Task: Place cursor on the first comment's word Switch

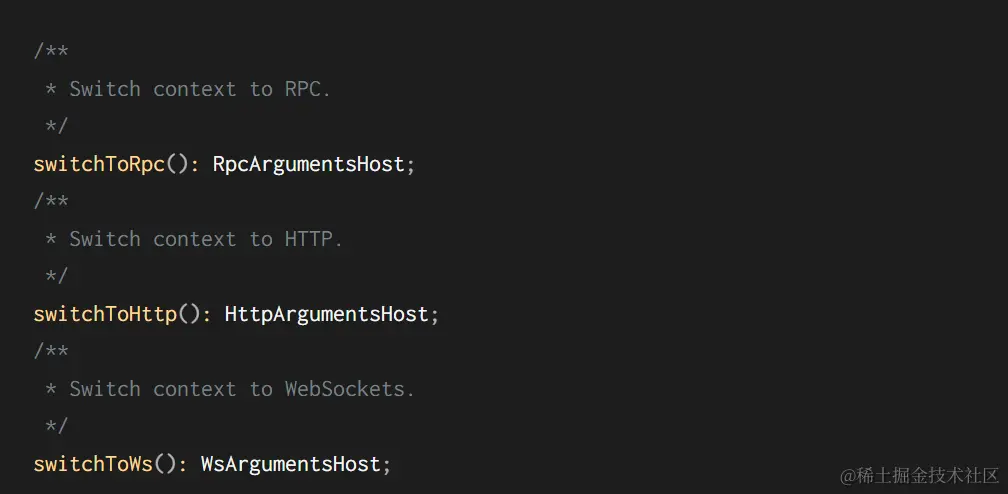Action: click(x=104, y=89)
